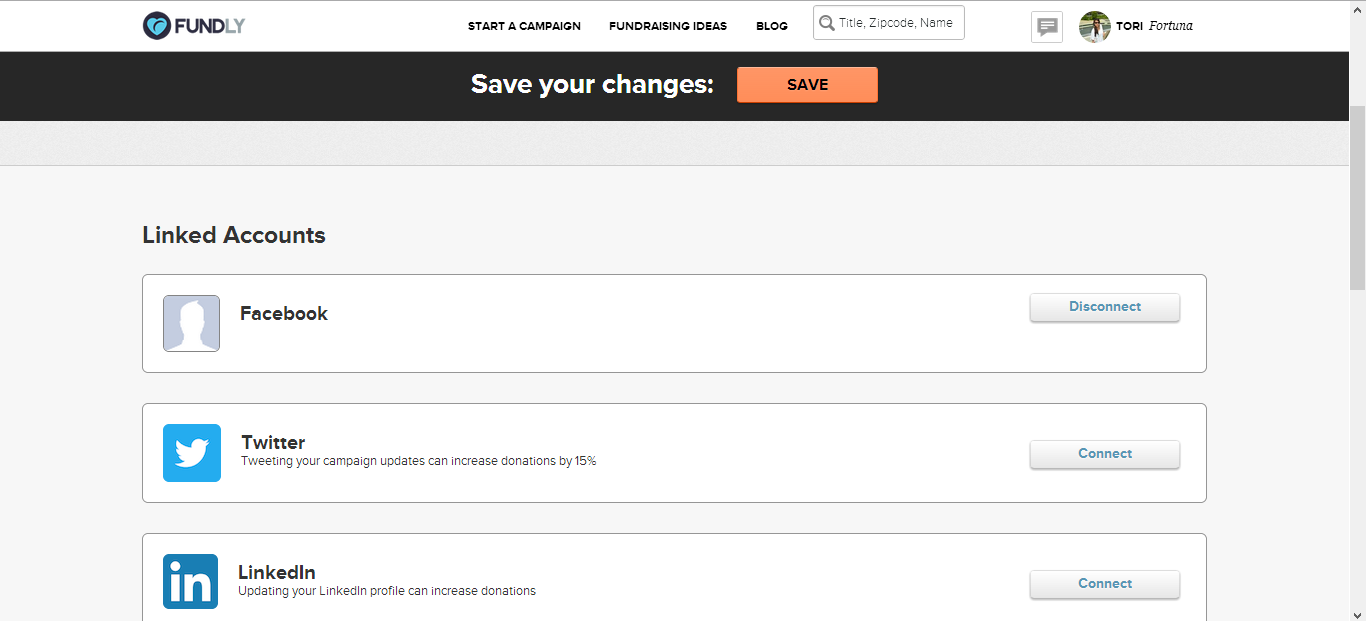Click the page scrollbar down arrow
The image size is (1366, 621).
coord(1357,613)
